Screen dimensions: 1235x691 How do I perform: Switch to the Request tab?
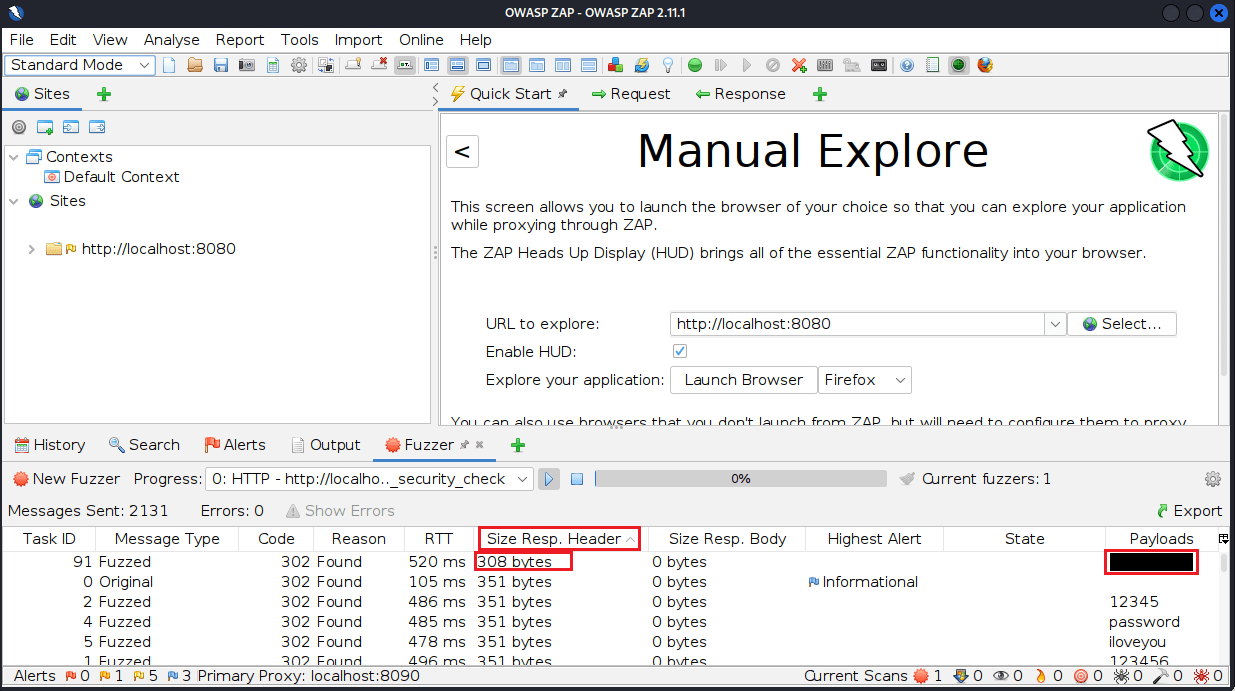click(630, 94)
